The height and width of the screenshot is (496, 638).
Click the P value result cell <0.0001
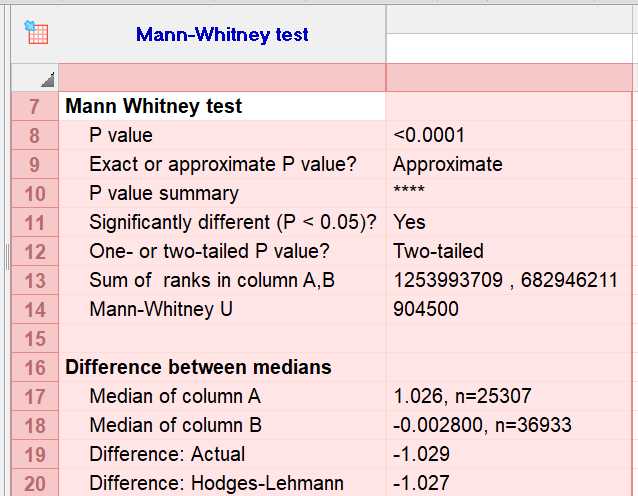pos(429,135)
